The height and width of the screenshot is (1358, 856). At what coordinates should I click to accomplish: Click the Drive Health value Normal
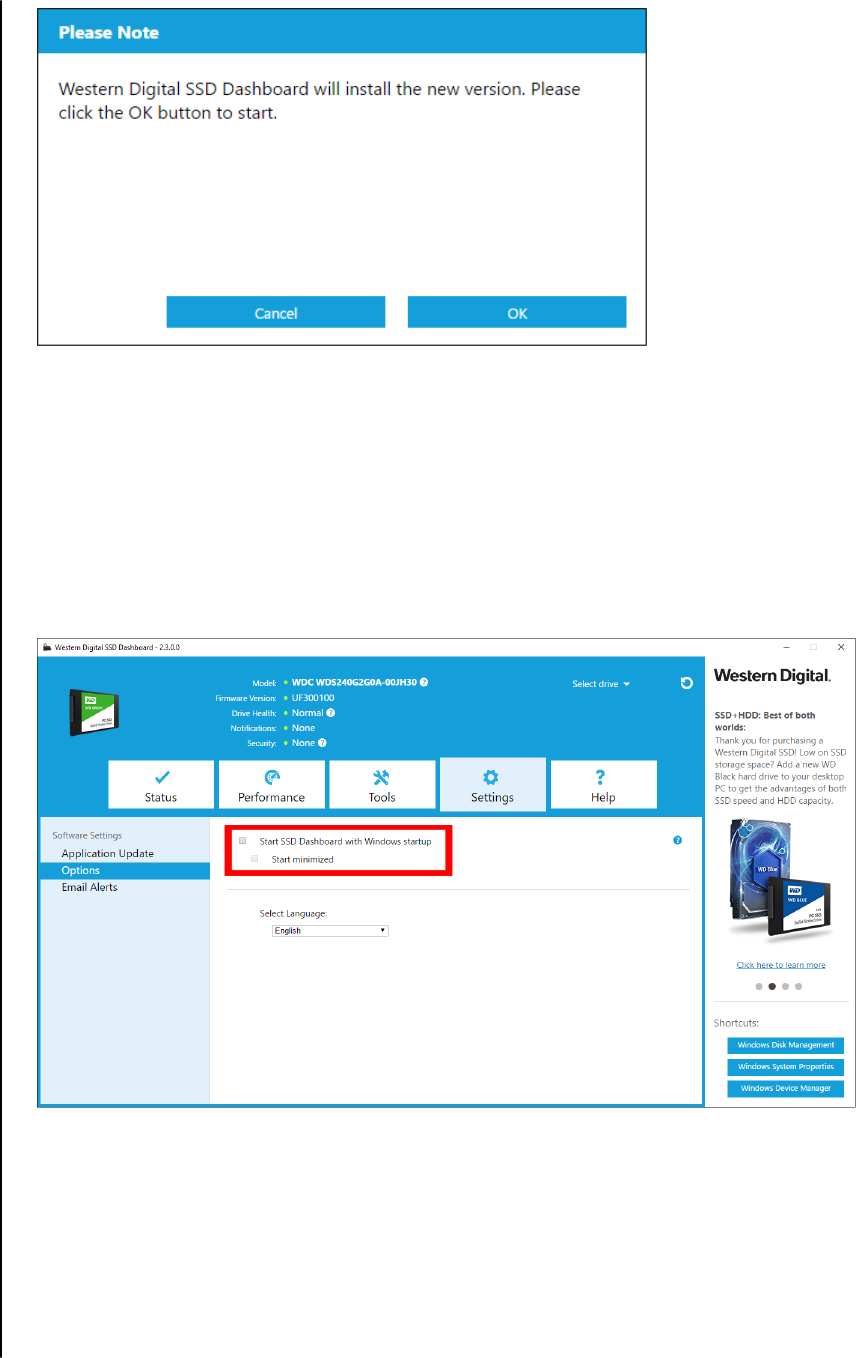coord(308,713)
